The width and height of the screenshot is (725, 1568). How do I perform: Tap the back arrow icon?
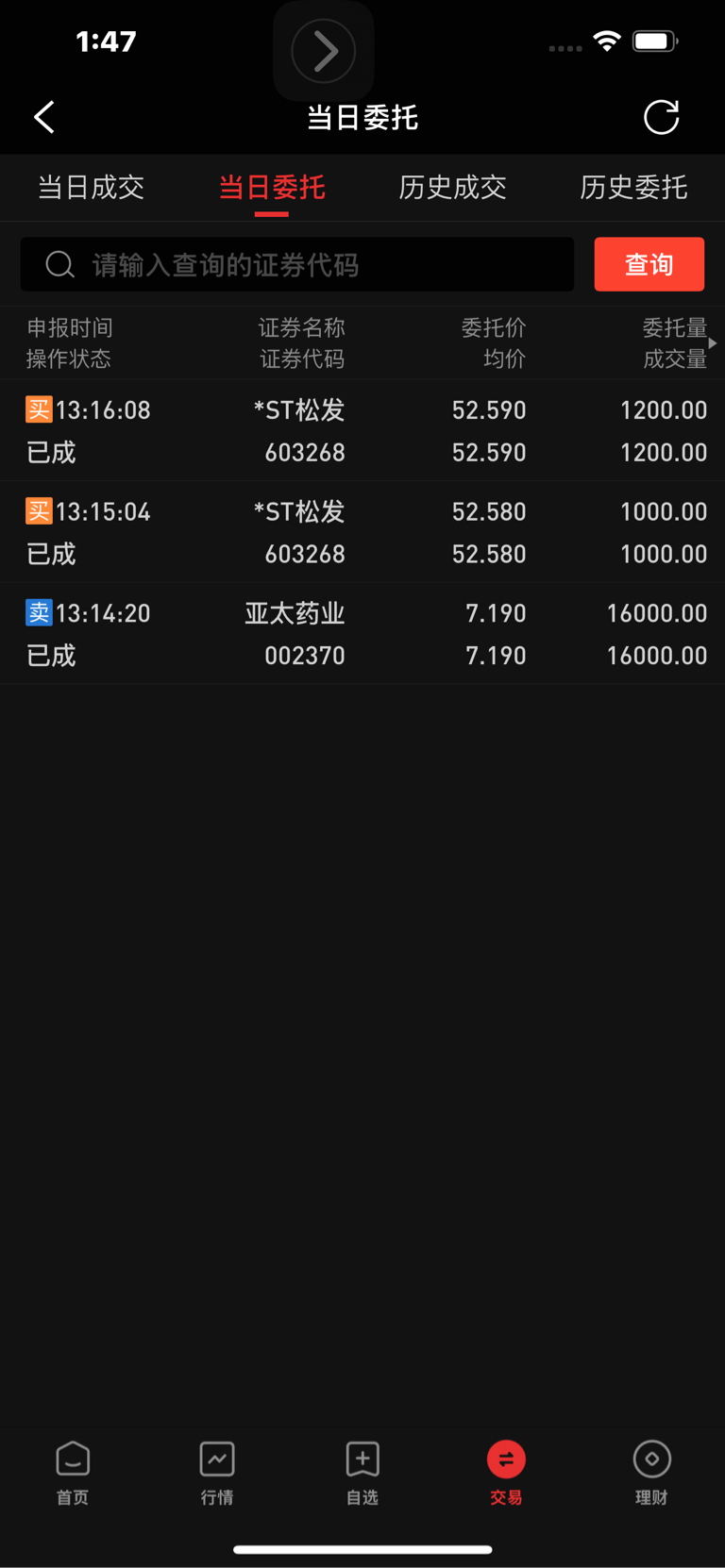[x=44, y=117]
